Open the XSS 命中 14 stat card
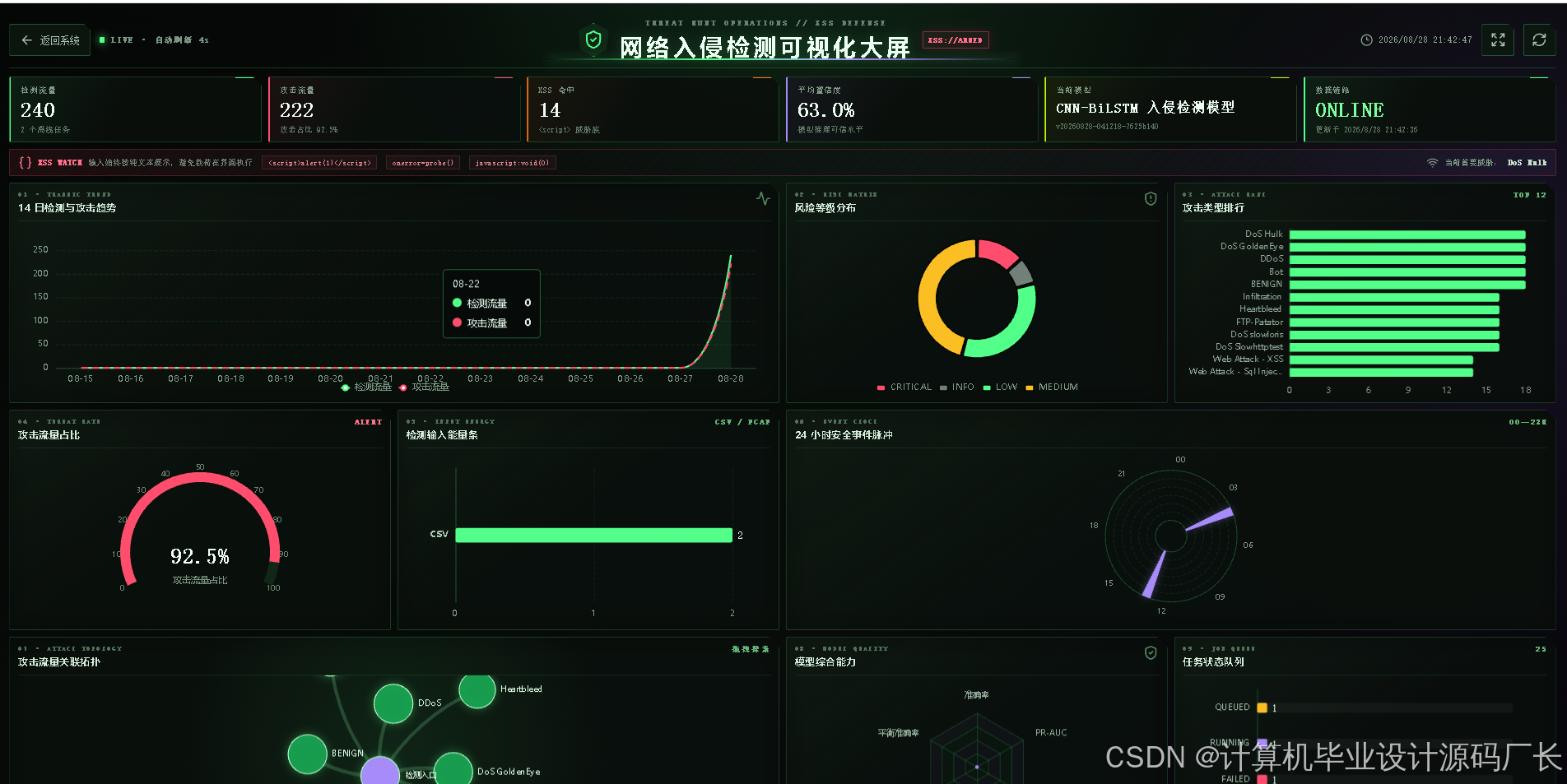Screen dimensions: 1567x784 (653, 109)
